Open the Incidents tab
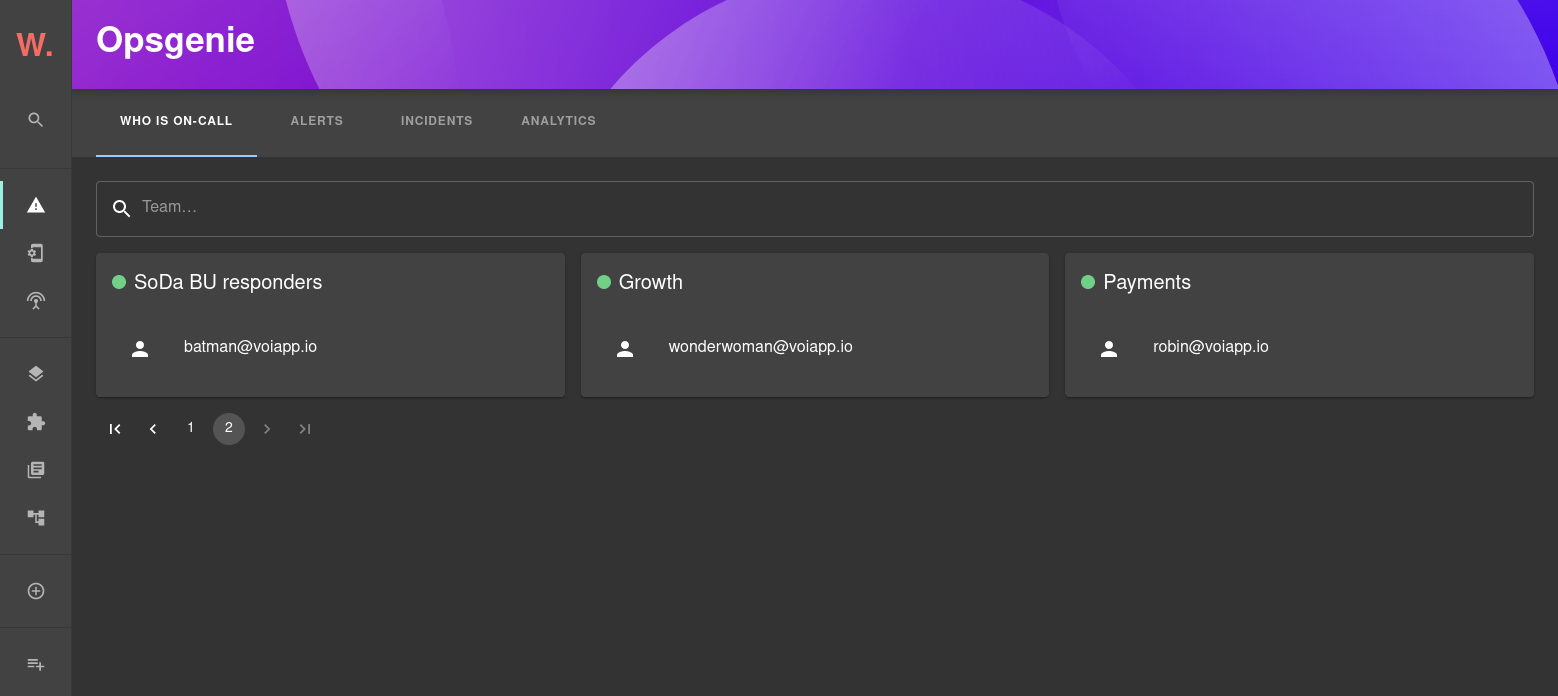Screen dimensions: 1558x696 437,121
